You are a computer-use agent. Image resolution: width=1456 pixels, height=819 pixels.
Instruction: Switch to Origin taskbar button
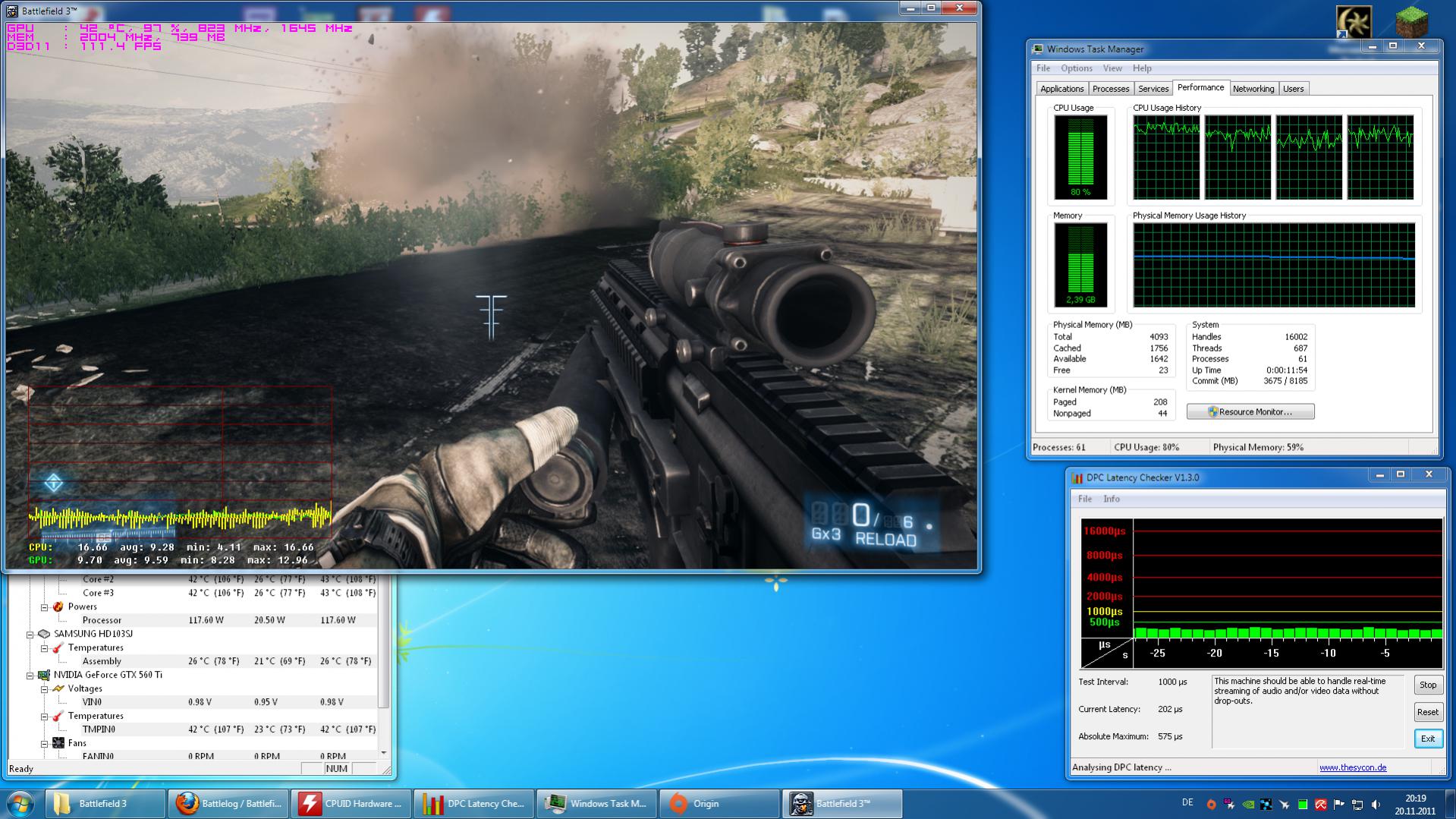[x=720, y=804]
